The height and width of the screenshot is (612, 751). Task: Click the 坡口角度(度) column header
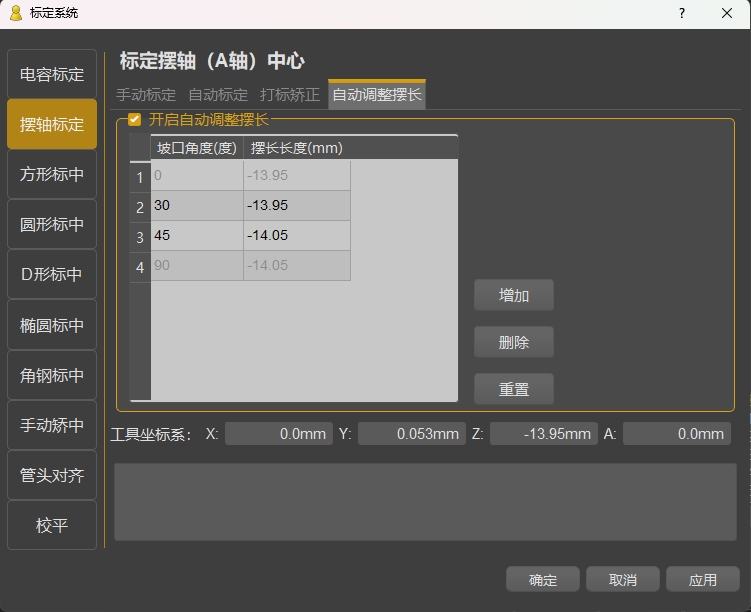tap(197, 148)
